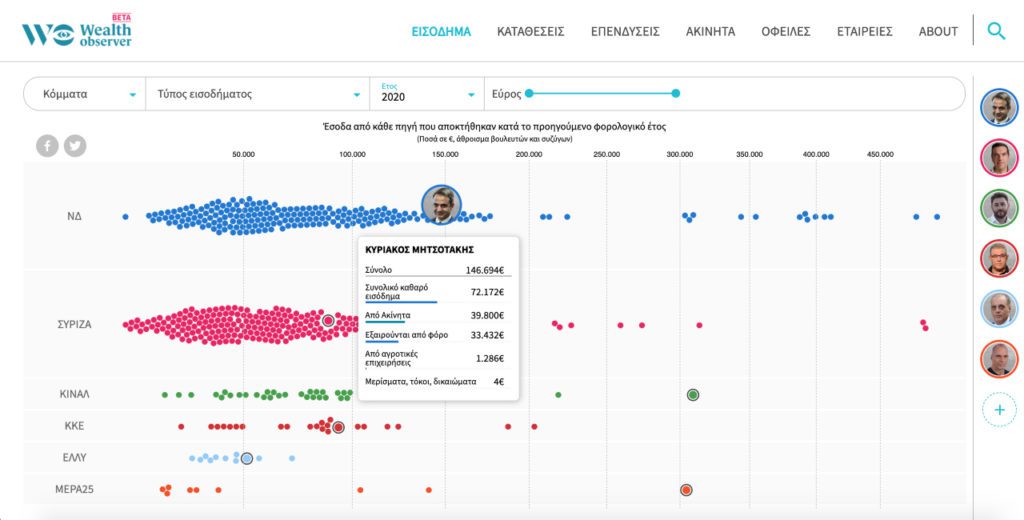Go to ΟΦΕΙΛΕΣ section
The height and width of the screenshot is (520, 1024).
786,31
